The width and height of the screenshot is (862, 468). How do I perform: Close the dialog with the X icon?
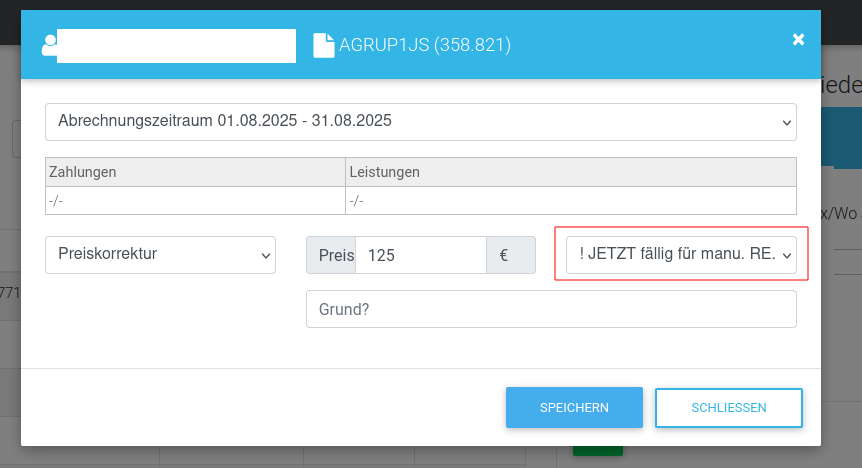pos(798,40)
